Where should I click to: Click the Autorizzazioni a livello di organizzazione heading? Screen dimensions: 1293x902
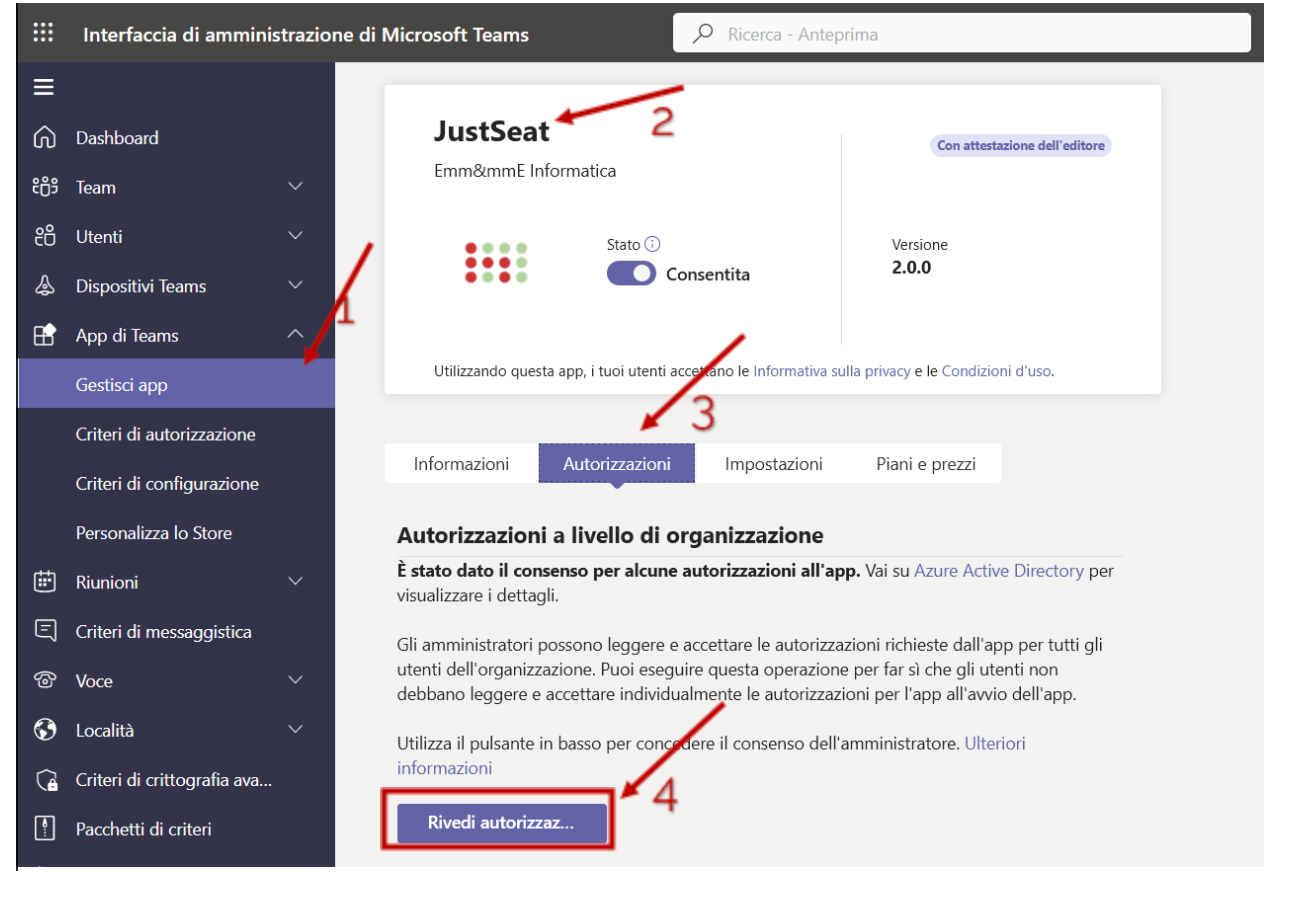click(x=610, y=536)
